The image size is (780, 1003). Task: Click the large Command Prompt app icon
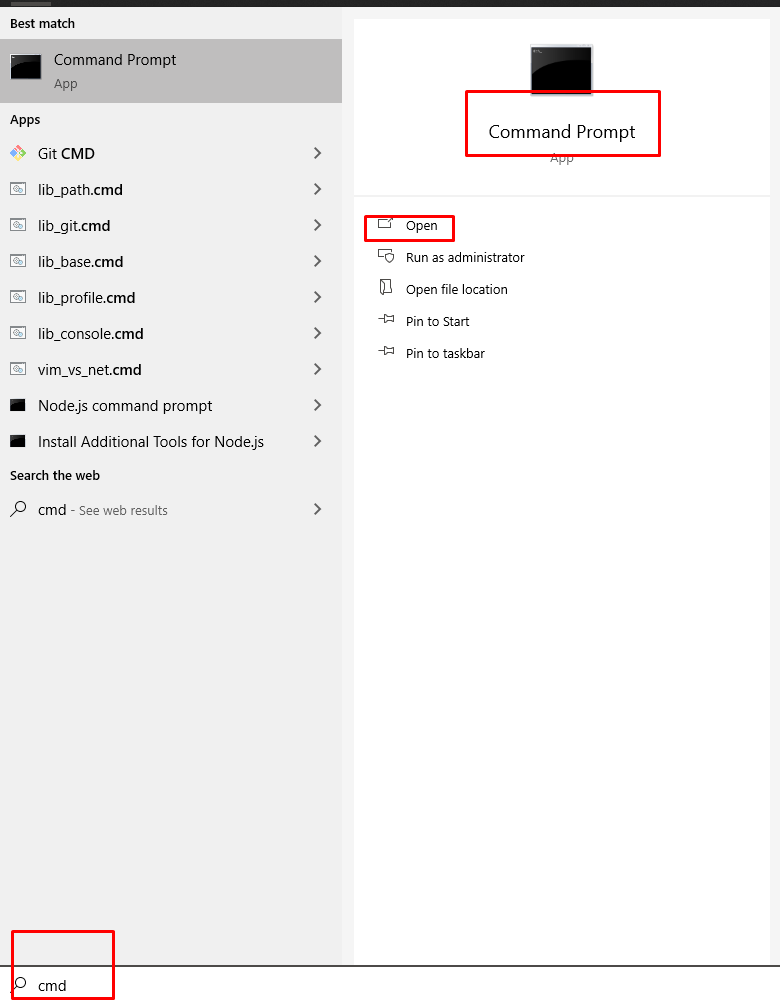[561, 69]
